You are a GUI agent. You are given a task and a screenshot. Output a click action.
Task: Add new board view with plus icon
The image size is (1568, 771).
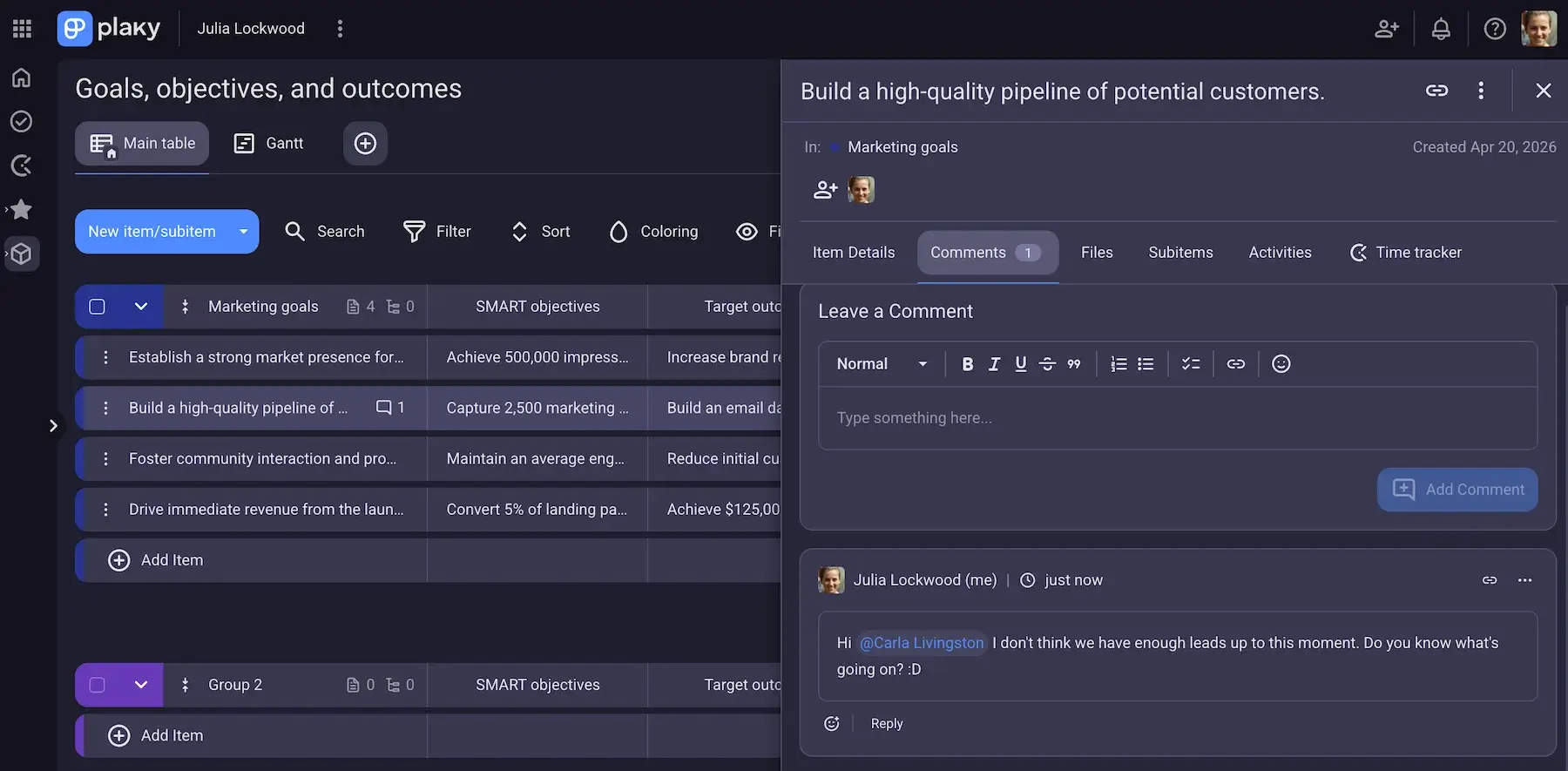point(365,143)
